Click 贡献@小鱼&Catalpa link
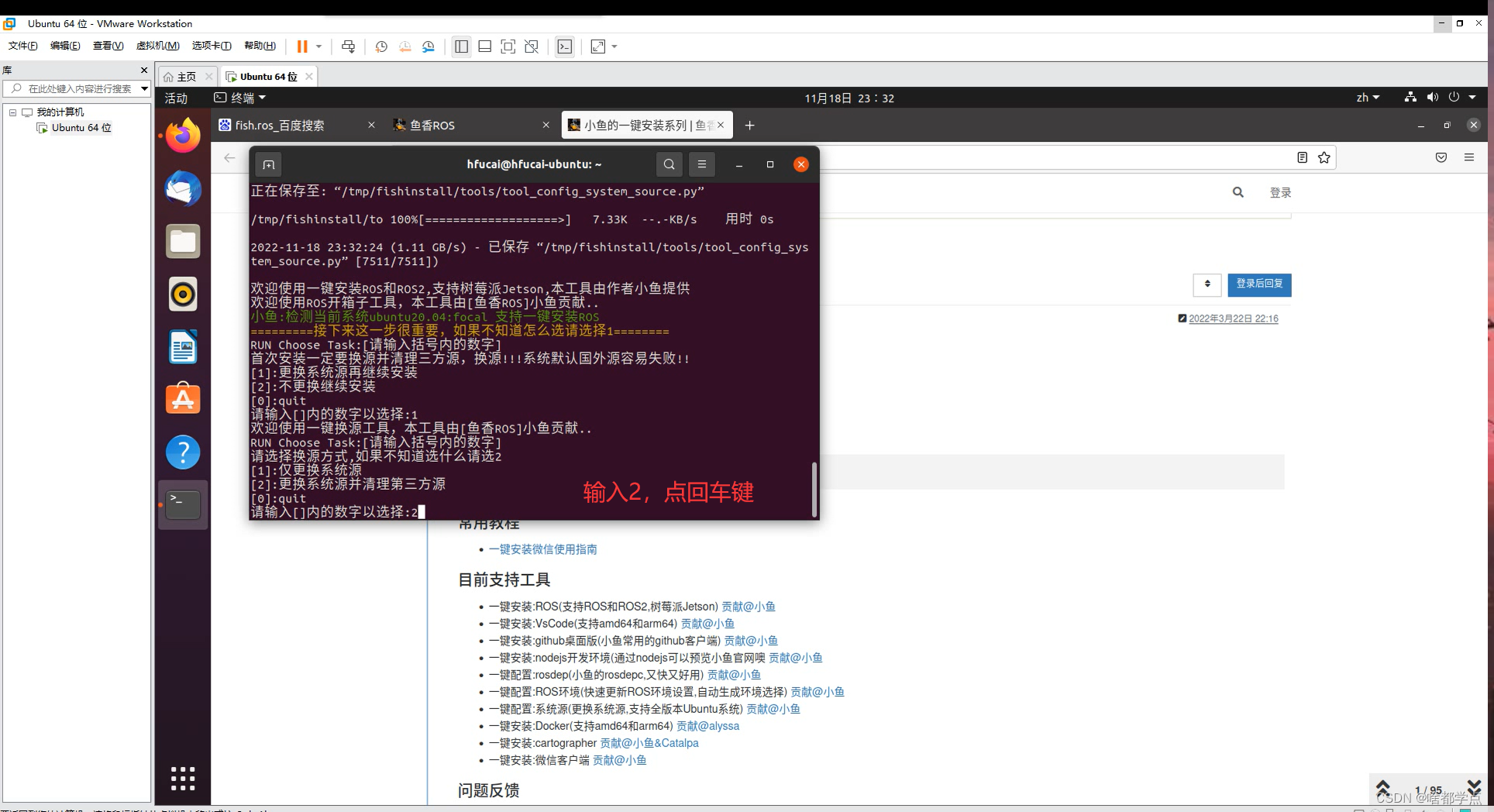The width and height of the screenshot is (1494, 812). coord(649,743)
